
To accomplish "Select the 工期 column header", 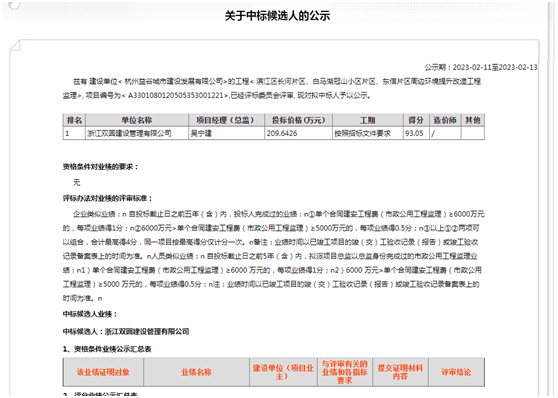I will click(x=368, y=120).
